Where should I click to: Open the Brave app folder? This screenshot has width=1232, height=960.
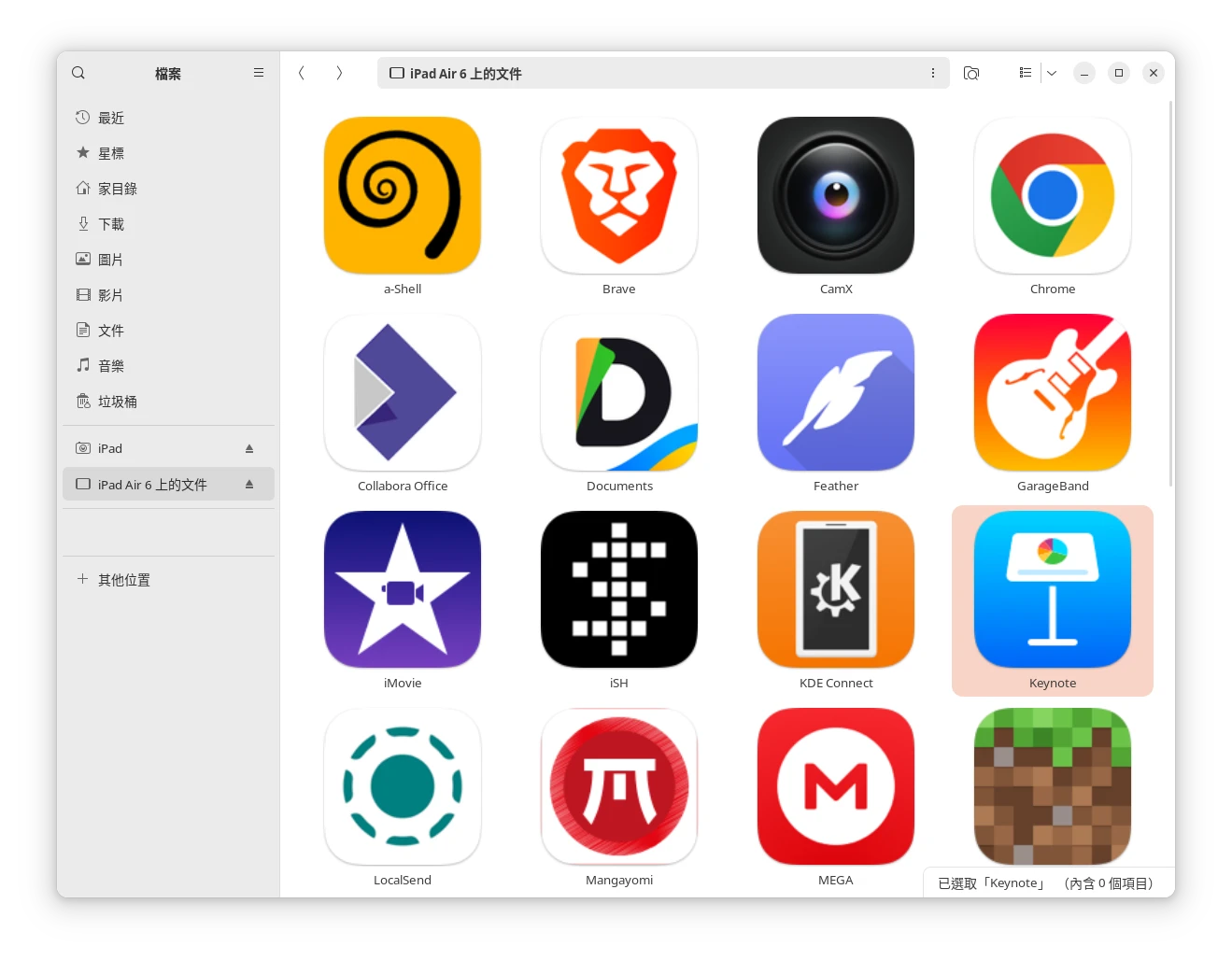click(x=619, y=195)
